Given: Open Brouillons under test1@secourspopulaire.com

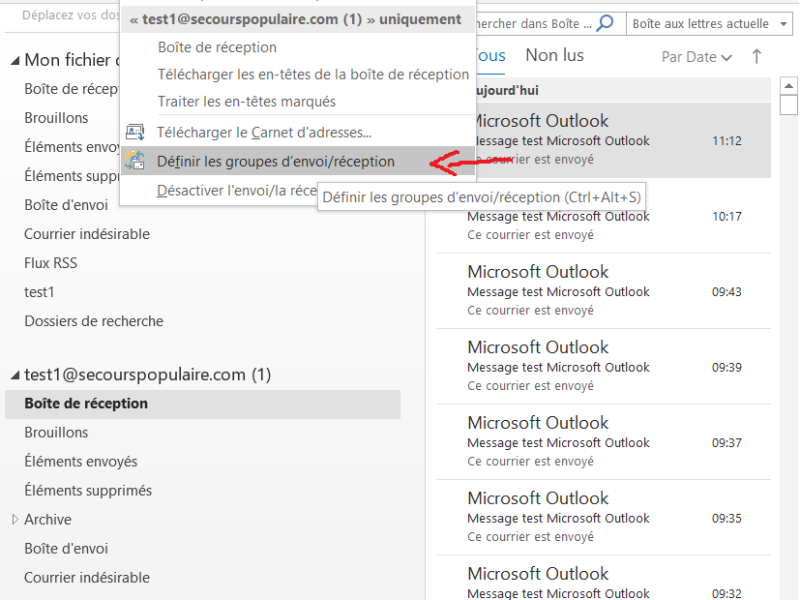Looking at the screenshot, I should pos(56,433).
